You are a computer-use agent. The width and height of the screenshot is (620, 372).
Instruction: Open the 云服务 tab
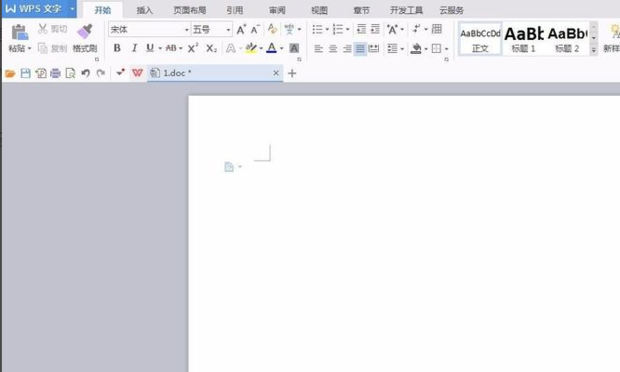coord(452,10)
